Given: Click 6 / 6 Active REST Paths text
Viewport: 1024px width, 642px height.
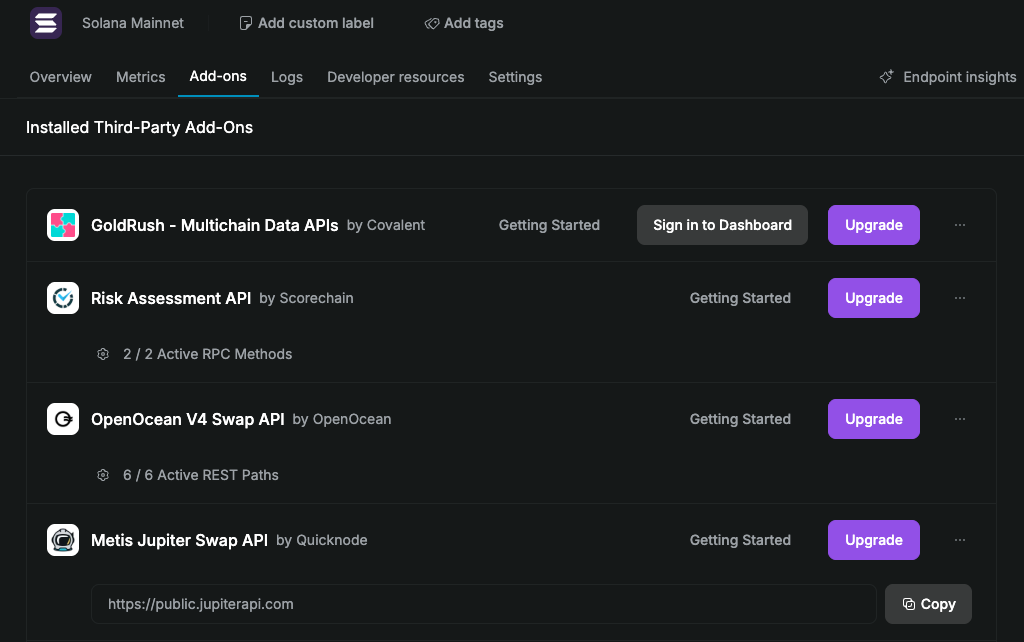Looking at the screenshot, I should pyautogui.click(x=200, y=475).
